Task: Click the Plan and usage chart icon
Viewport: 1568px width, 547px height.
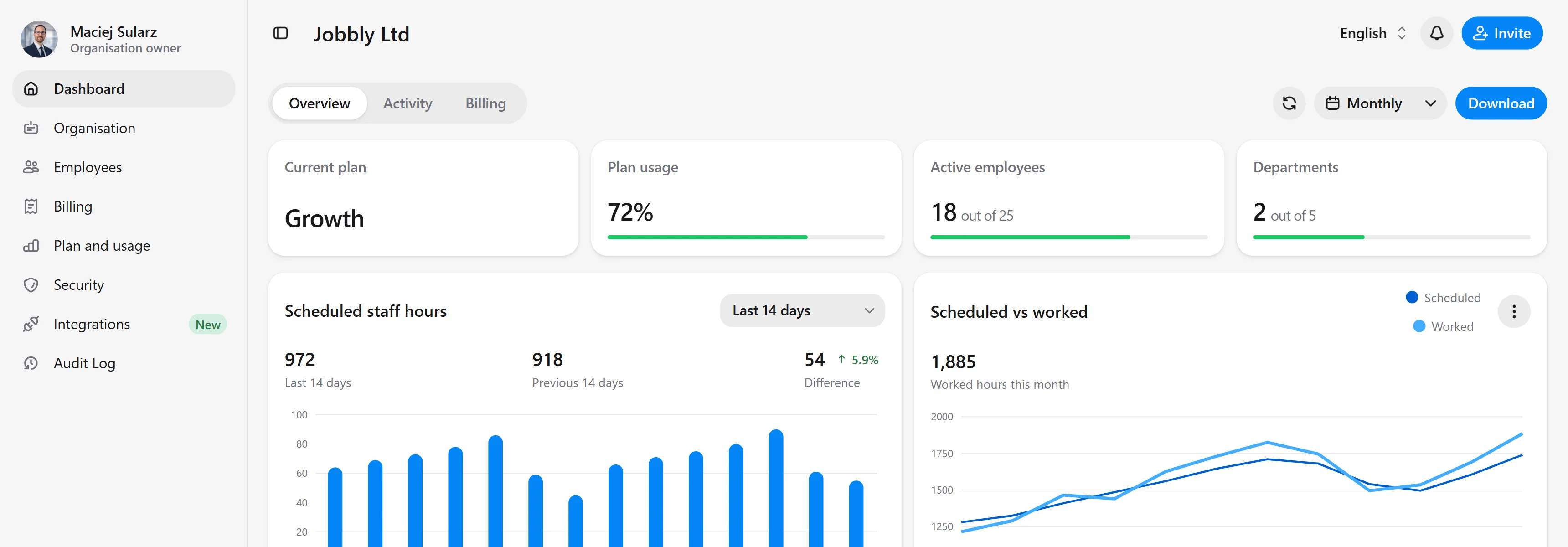Action: tap(31, 246)
